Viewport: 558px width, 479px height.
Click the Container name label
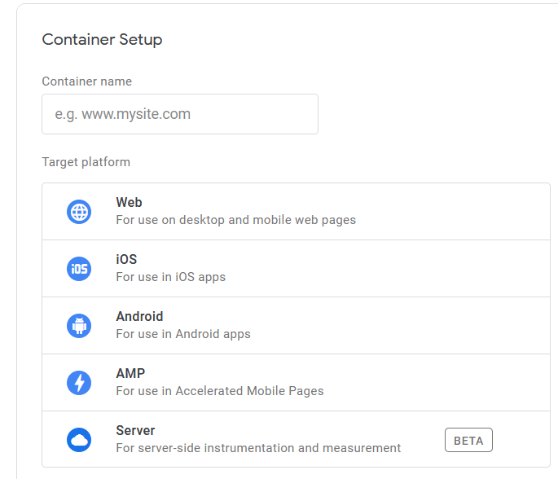coord(87,81)
